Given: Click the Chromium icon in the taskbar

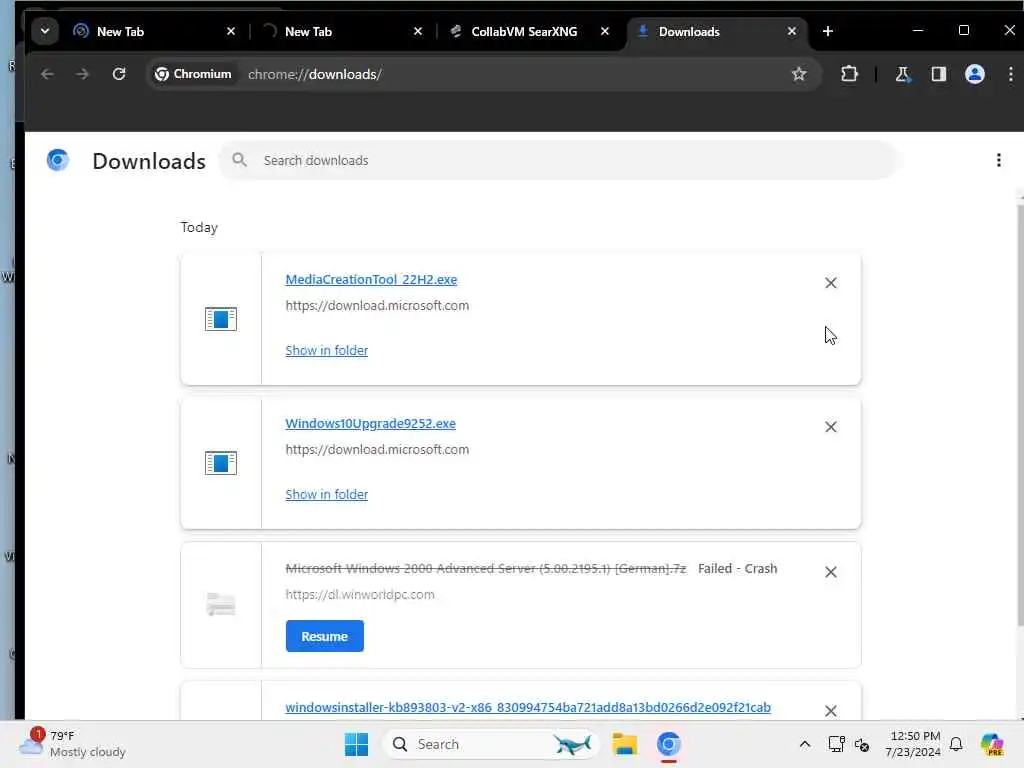Looking at the screenshot, I should (x=669, y=744).
